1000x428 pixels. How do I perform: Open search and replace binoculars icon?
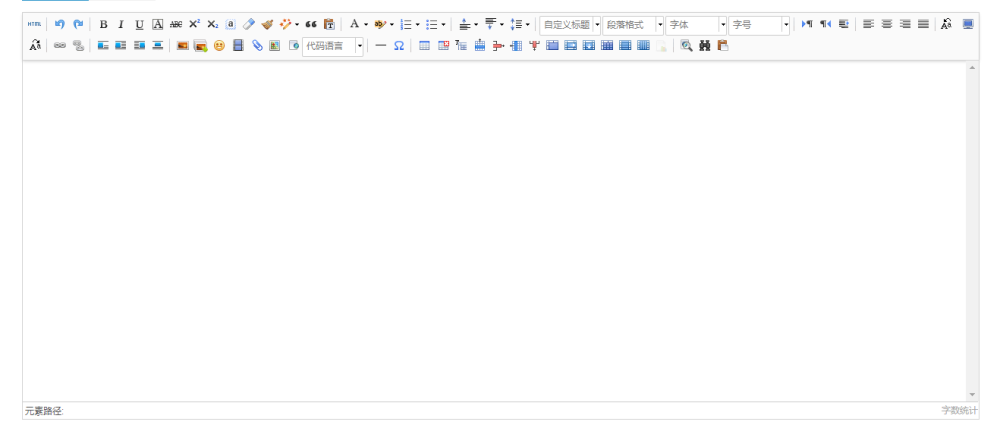click(x=704, y=46)
